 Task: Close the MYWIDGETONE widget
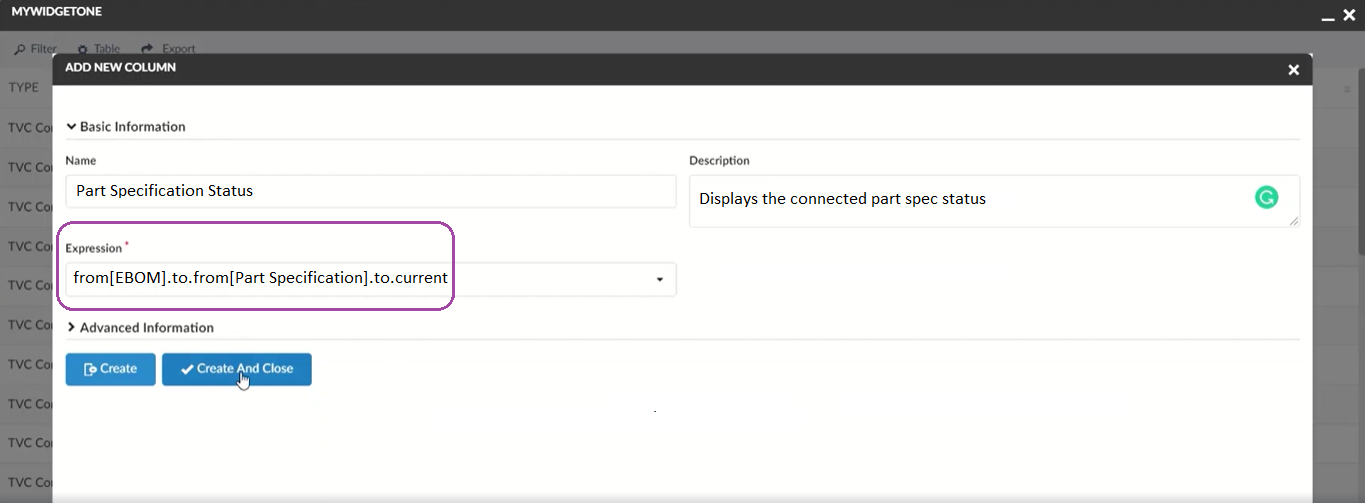click(x=1349, y=15)
